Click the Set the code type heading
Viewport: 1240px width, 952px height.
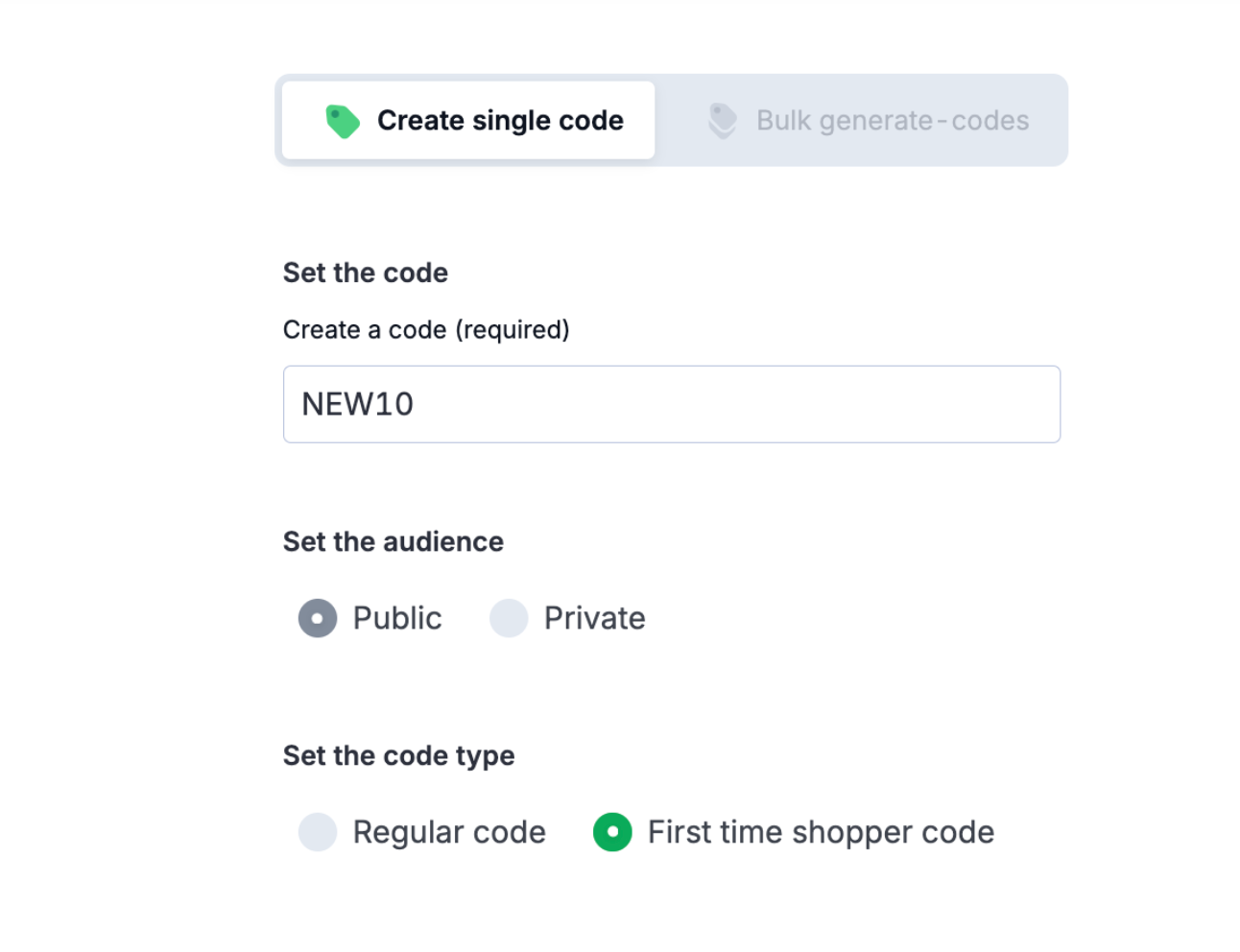(398, 755)
